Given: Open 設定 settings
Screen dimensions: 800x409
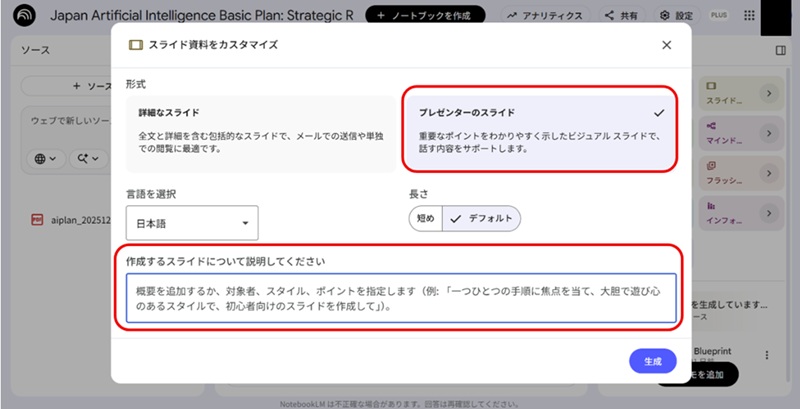Looking at the screenshot, I should click(677, 16).
